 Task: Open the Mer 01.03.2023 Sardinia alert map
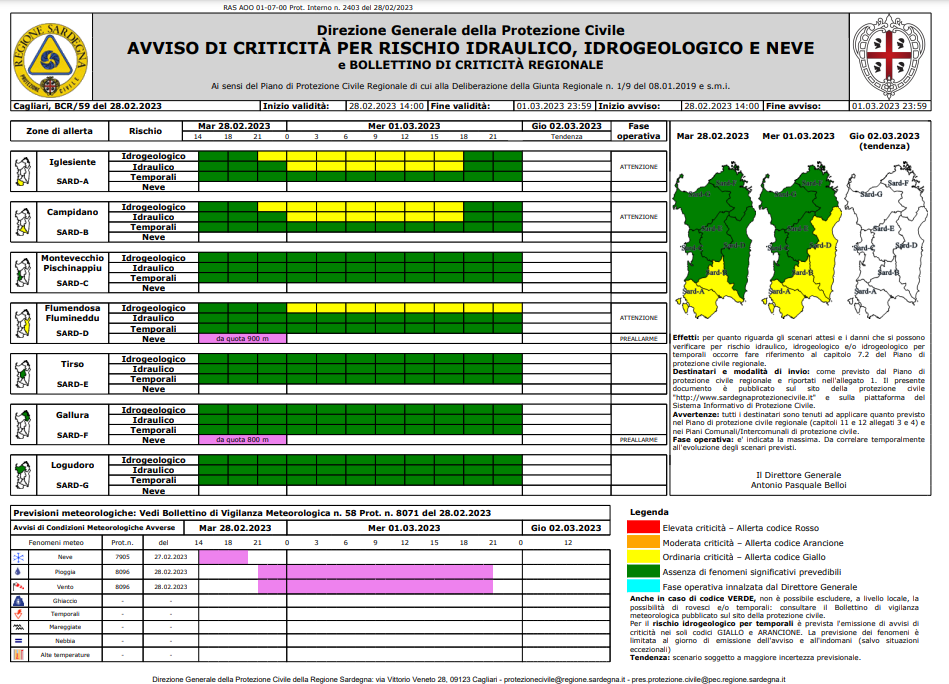point(800,241)
